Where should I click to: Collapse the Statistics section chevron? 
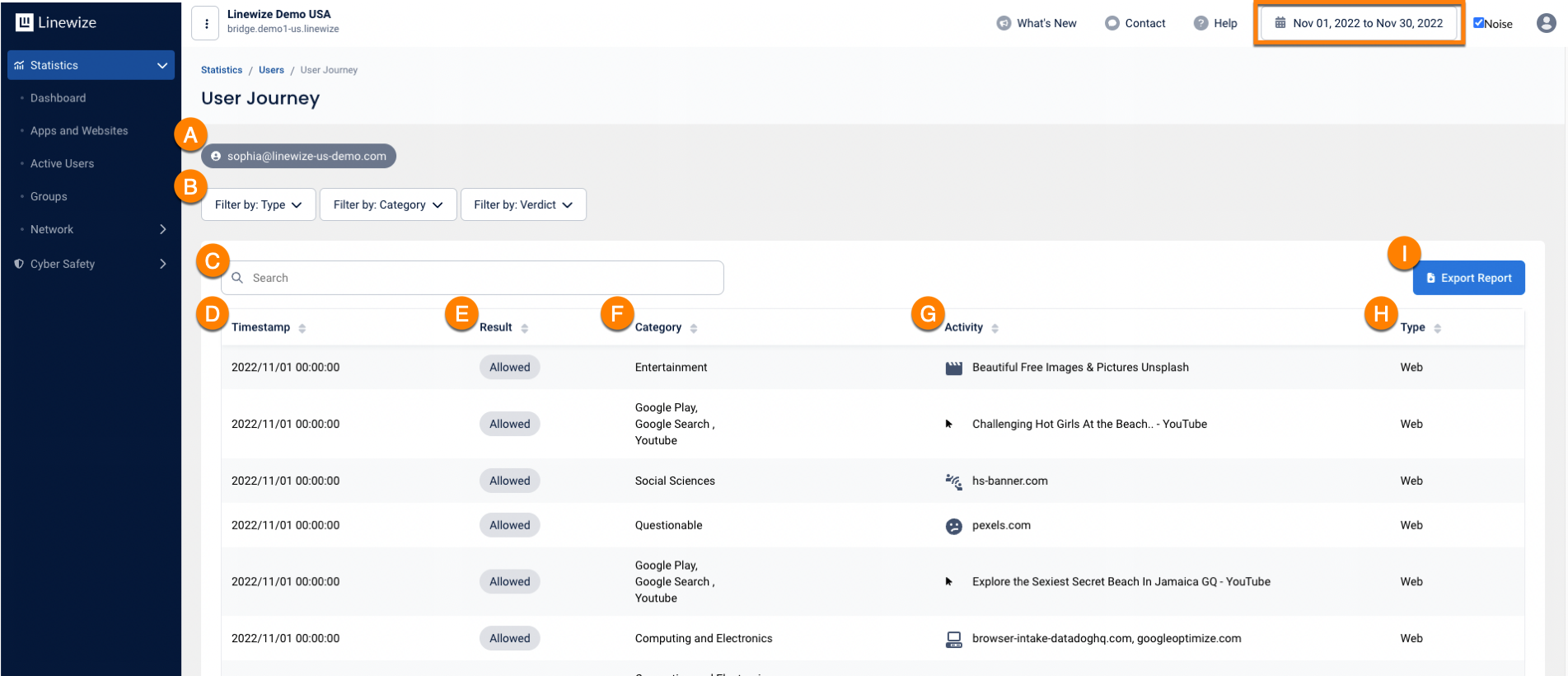click(x=162, y=65)
